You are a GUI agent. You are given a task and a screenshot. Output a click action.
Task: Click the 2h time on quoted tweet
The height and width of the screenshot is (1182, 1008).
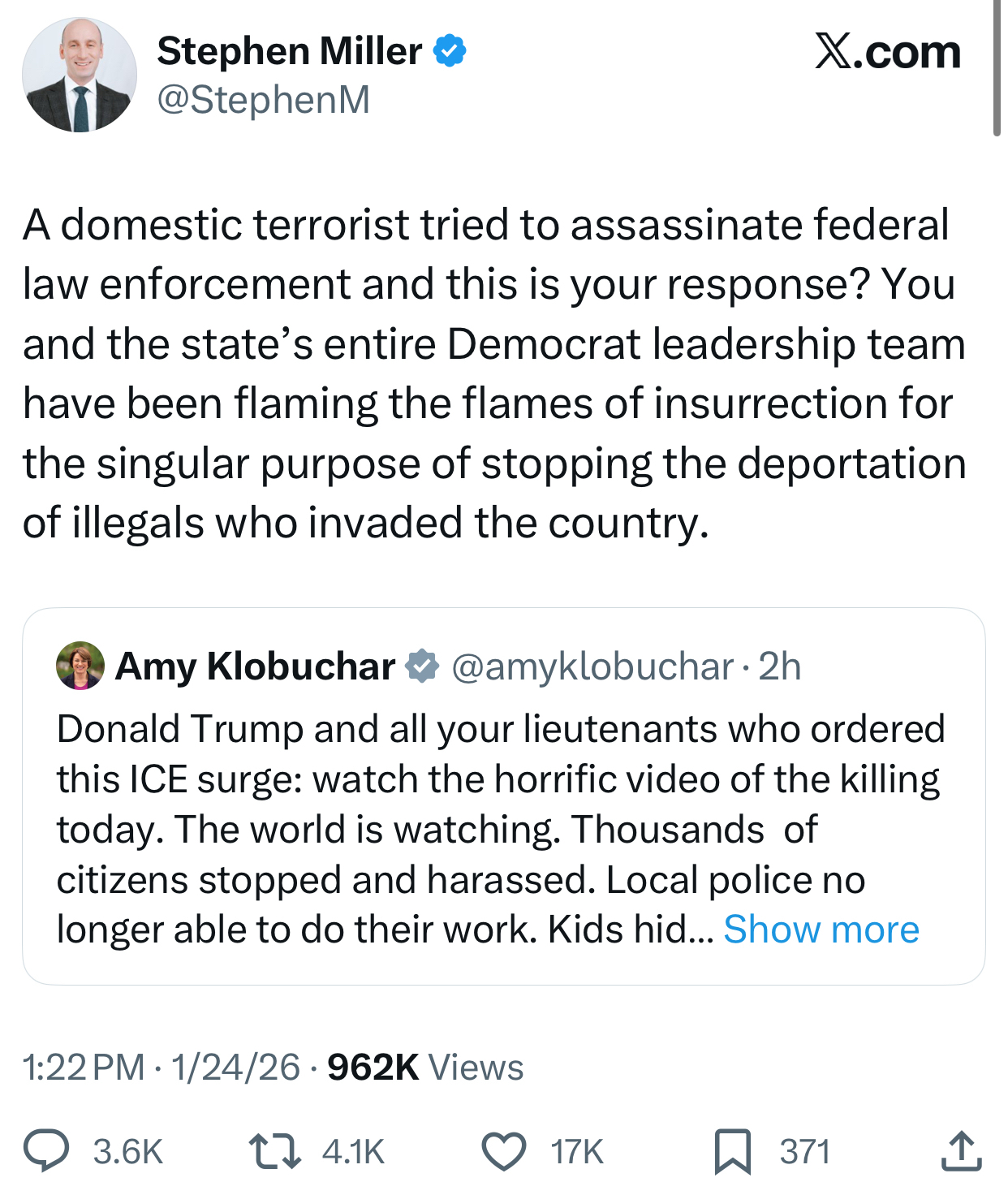click(x=779, y=666)
